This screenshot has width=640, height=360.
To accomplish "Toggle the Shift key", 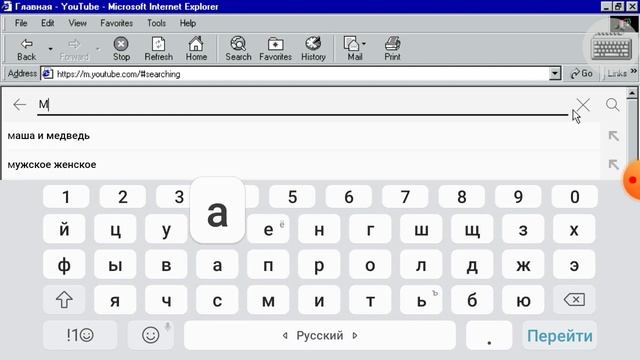I will [x=64, y=300].
